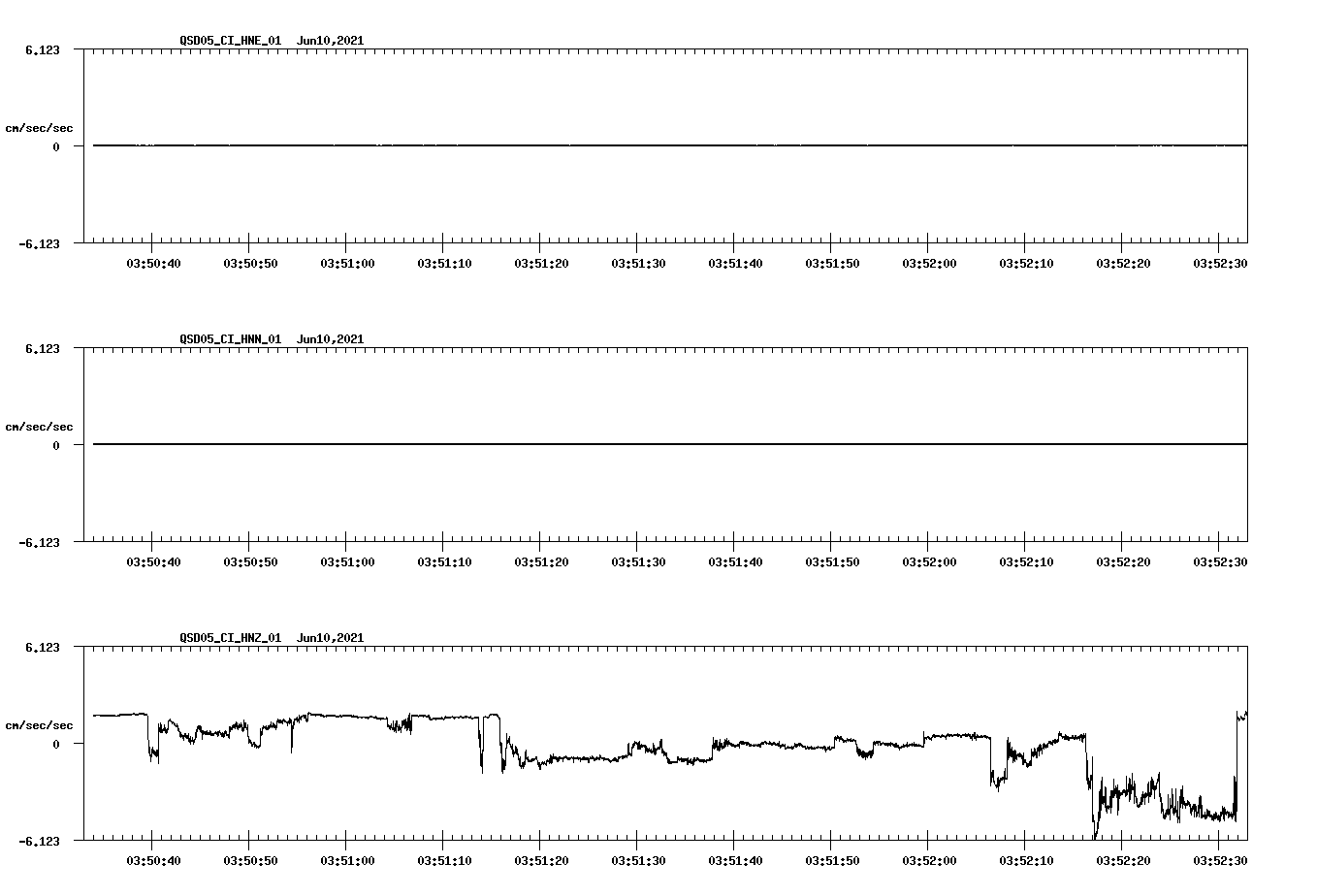Click the 03:50:50 time label under the HNN plot
The height and width of the screenshot is (896, 1317).
pos(250,562)
